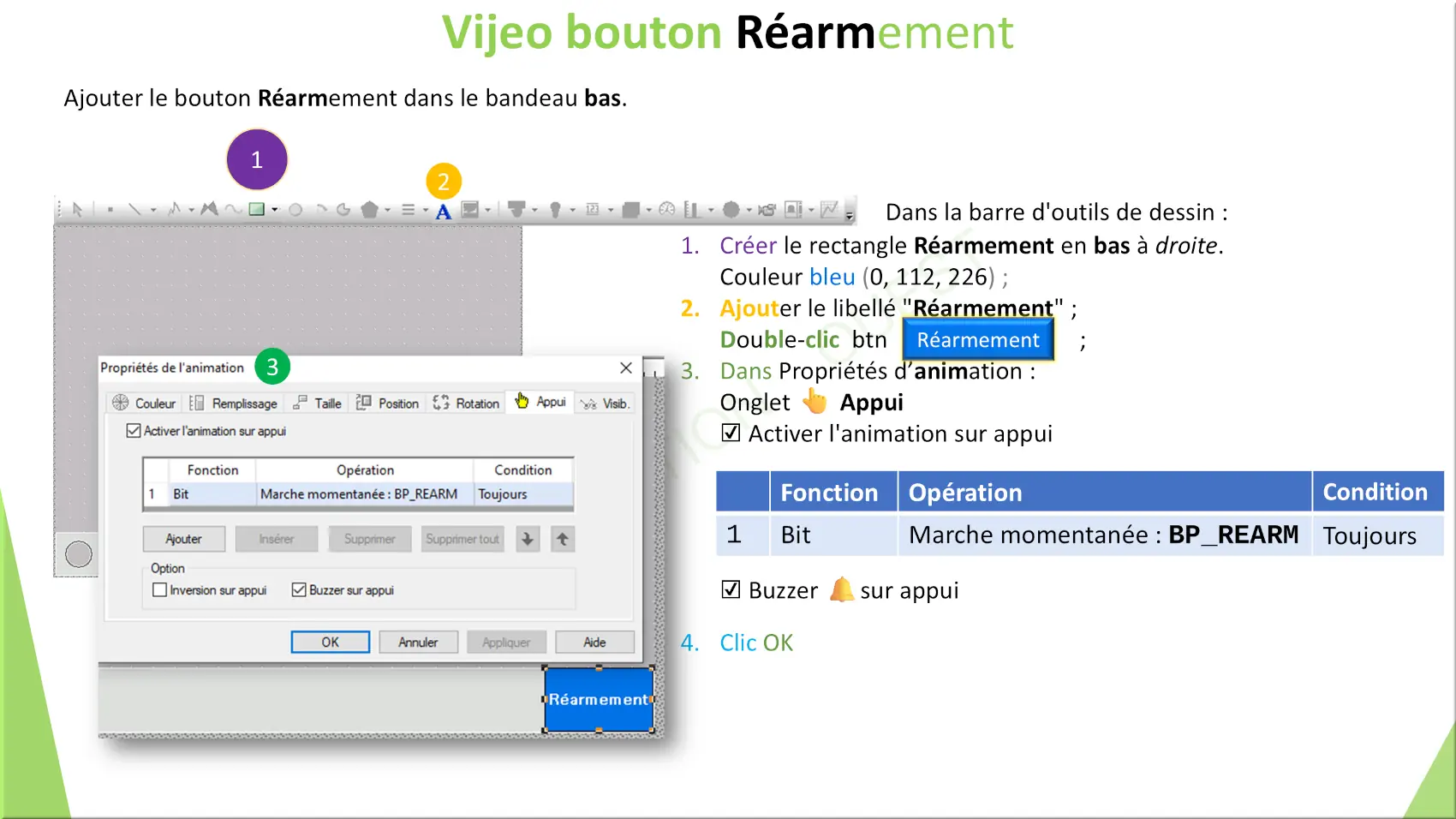Open pentagon polygon tool dropdown arrow
This screenshot has height=819, width=1456.
coord(388,210)
